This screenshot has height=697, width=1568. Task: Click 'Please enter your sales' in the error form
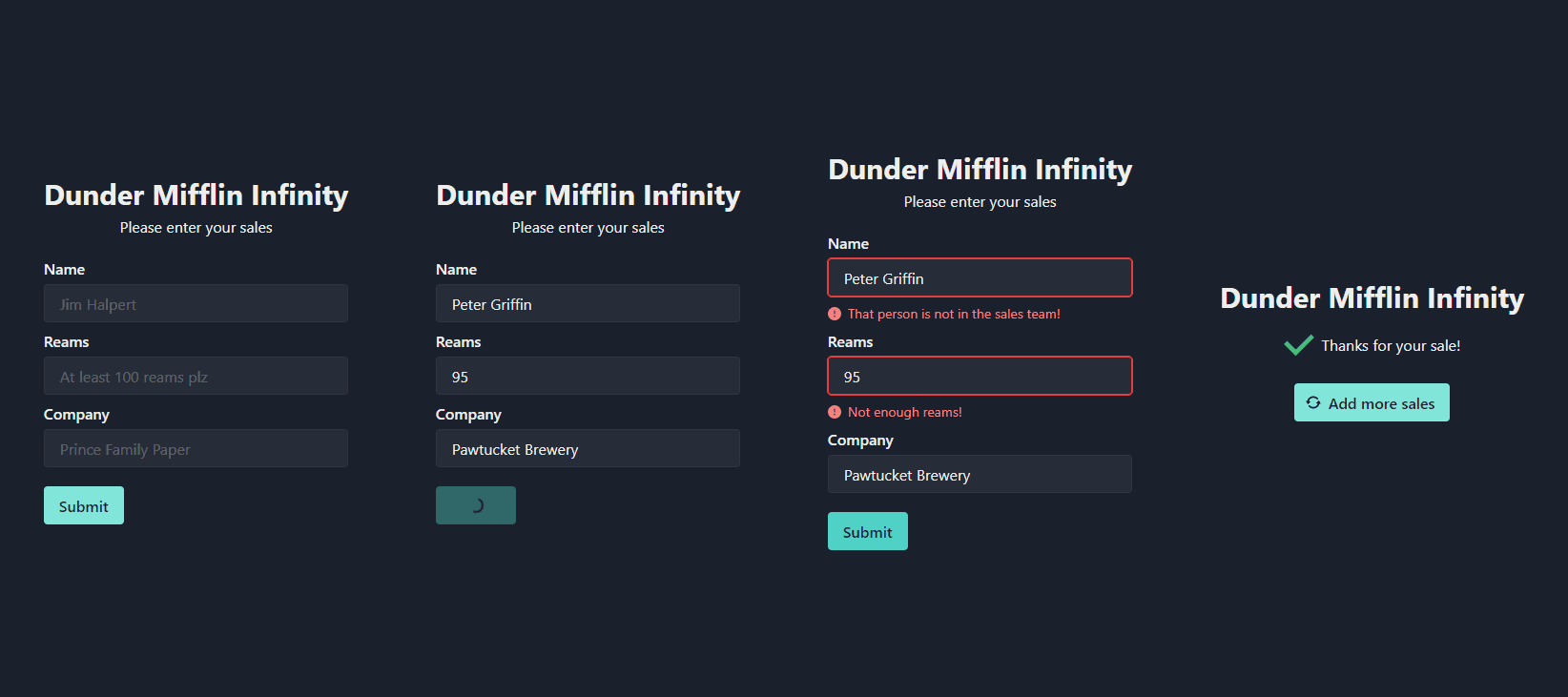980,201
